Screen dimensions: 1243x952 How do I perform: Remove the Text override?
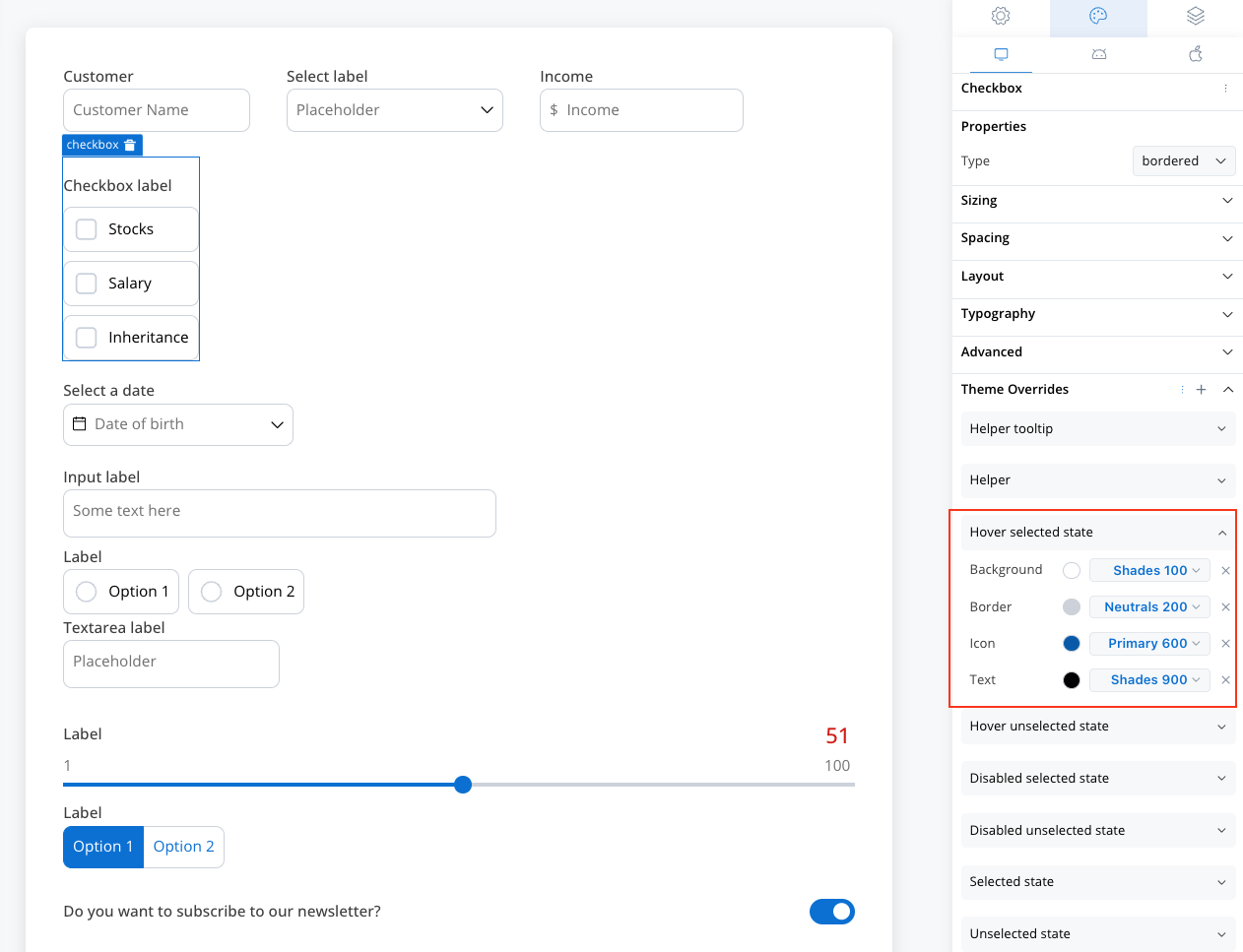[1225, 680]
